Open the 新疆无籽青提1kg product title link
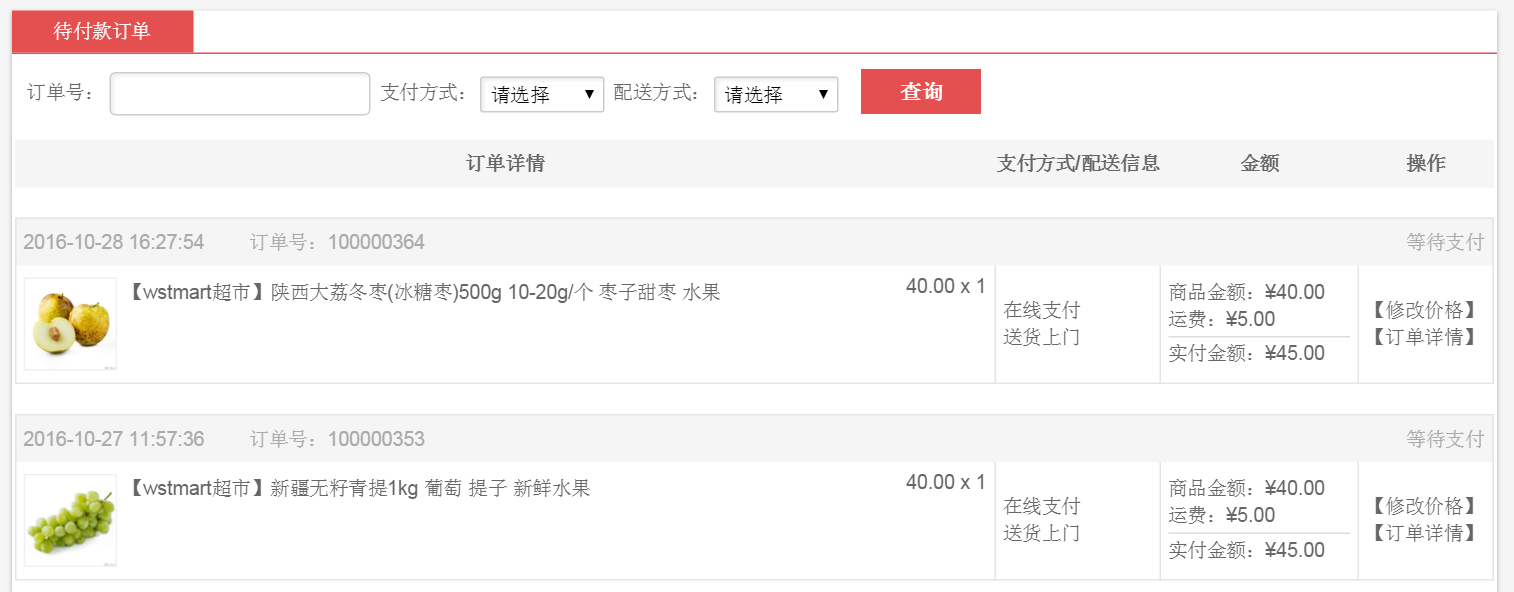 (x=359, y=489)
